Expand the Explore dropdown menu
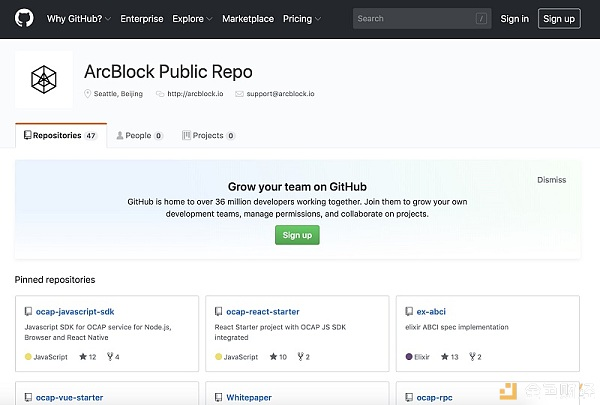 click(192, 19)
